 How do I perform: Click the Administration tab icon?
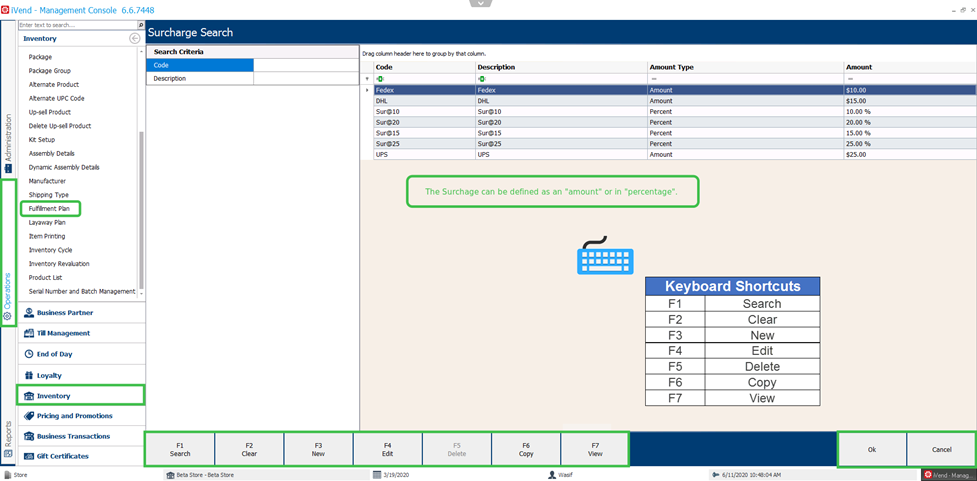tap(7, 168)
